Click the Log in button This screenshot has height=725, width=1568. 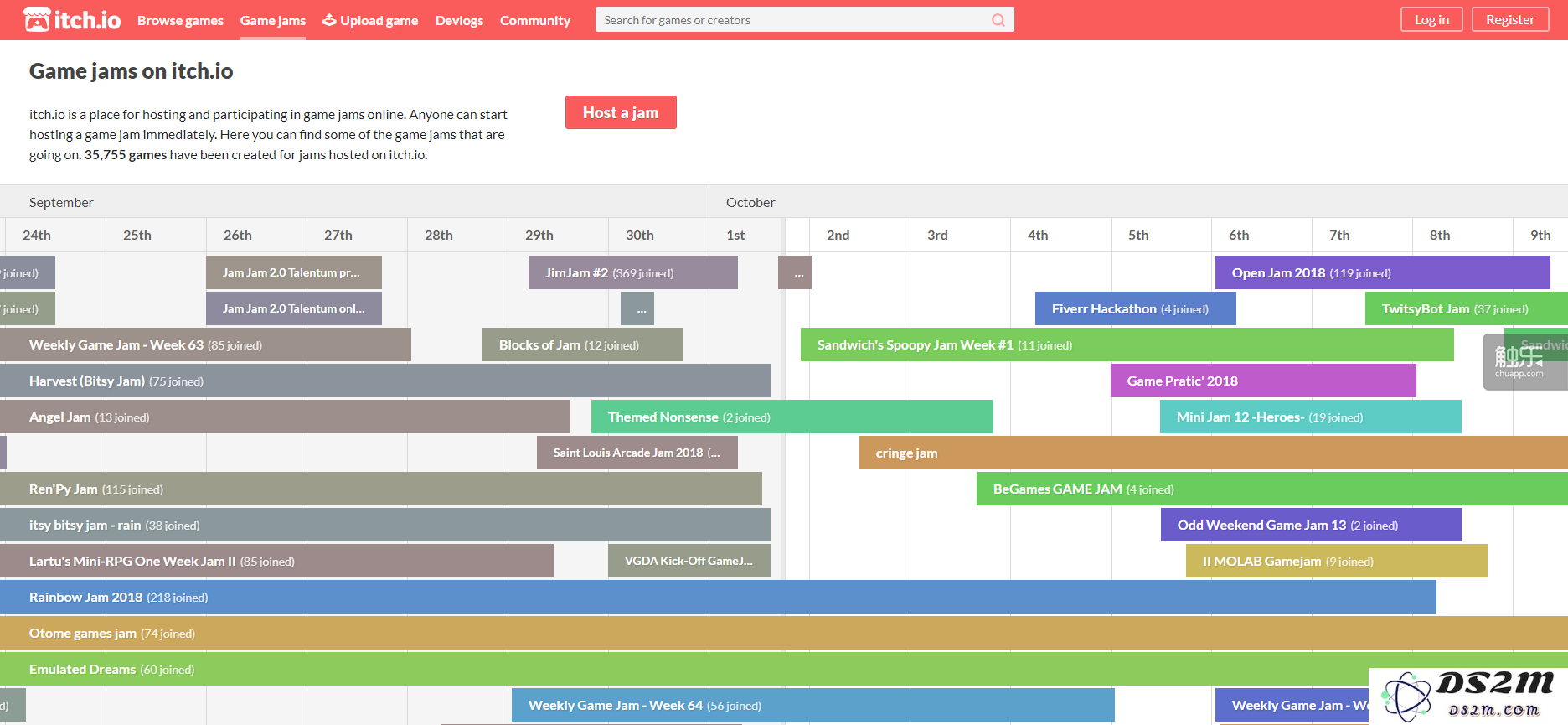click(1431, 19)
